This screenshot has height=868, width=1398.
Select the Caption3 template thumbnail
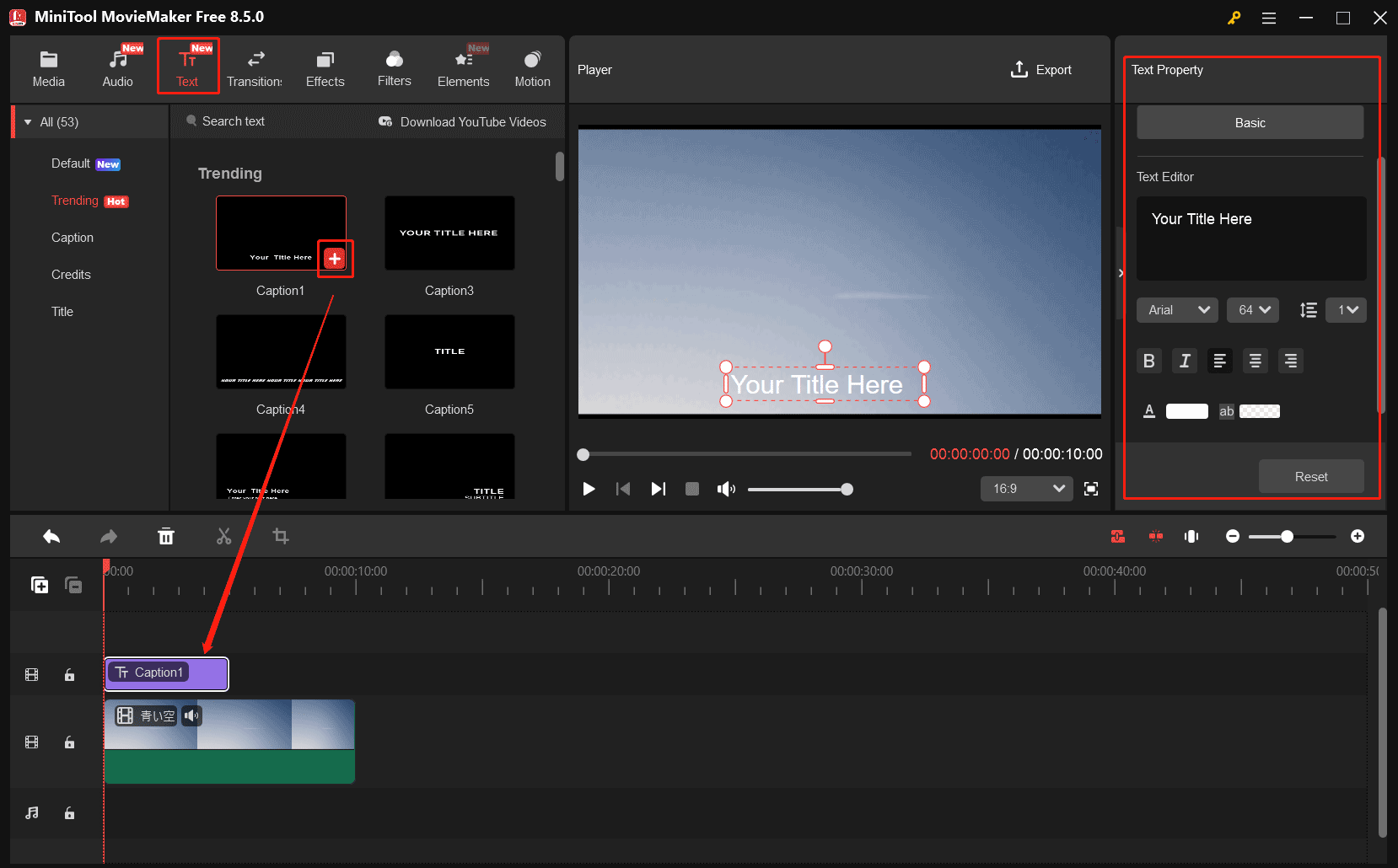point(449,233)
